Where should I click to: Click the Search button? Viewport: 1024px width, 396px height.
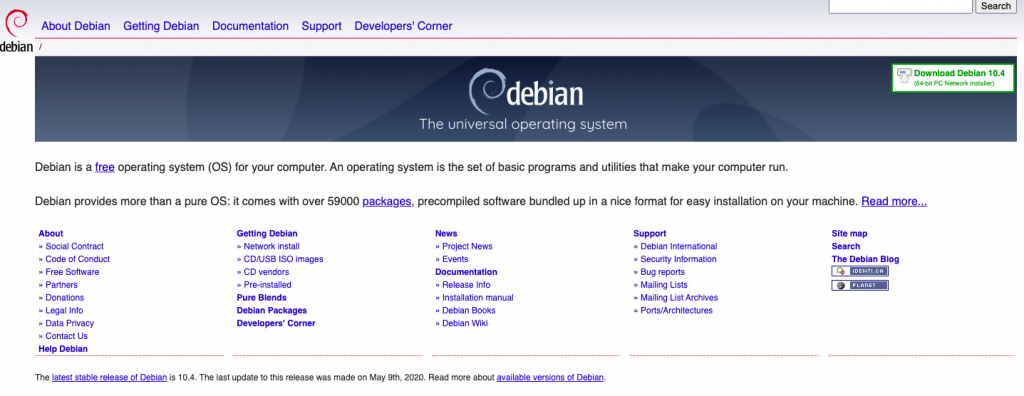(x=996, y=6)
